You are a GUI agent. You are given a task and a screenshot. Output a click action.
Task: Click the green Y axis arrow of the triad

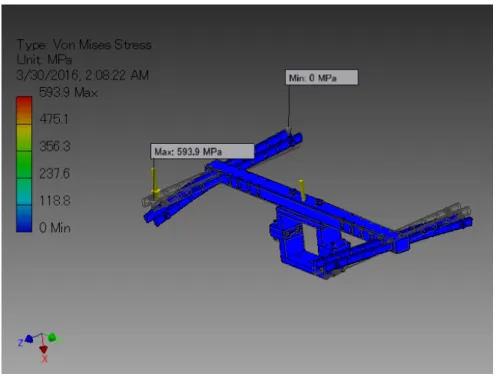point(52,338)
